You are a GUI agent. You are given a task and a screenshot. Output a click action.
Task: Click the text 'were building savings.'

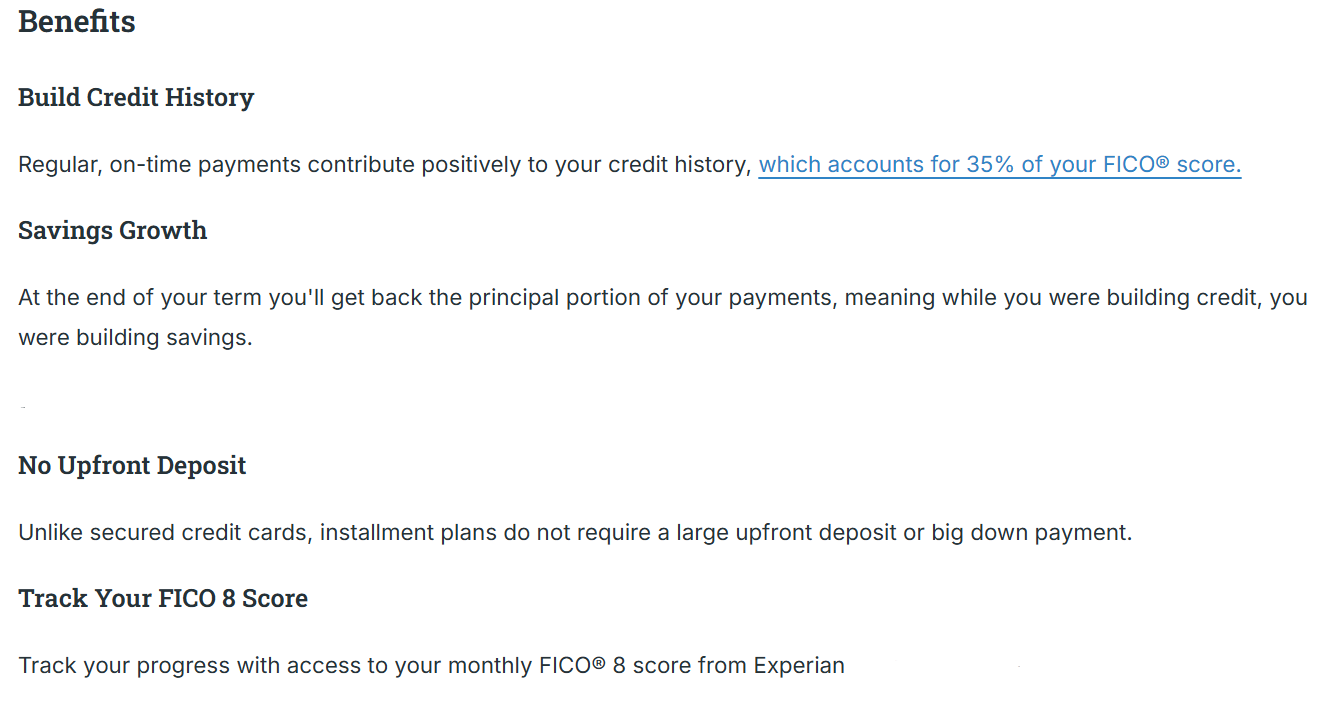coord(135,337)
